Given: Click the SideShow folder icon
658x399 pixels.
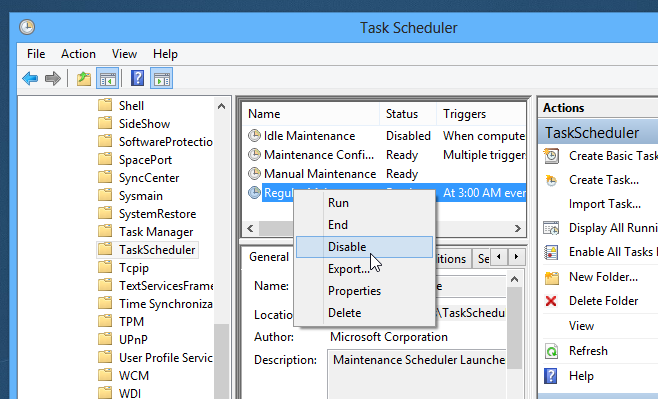Looking at the screenshot, I should point(105,123).
